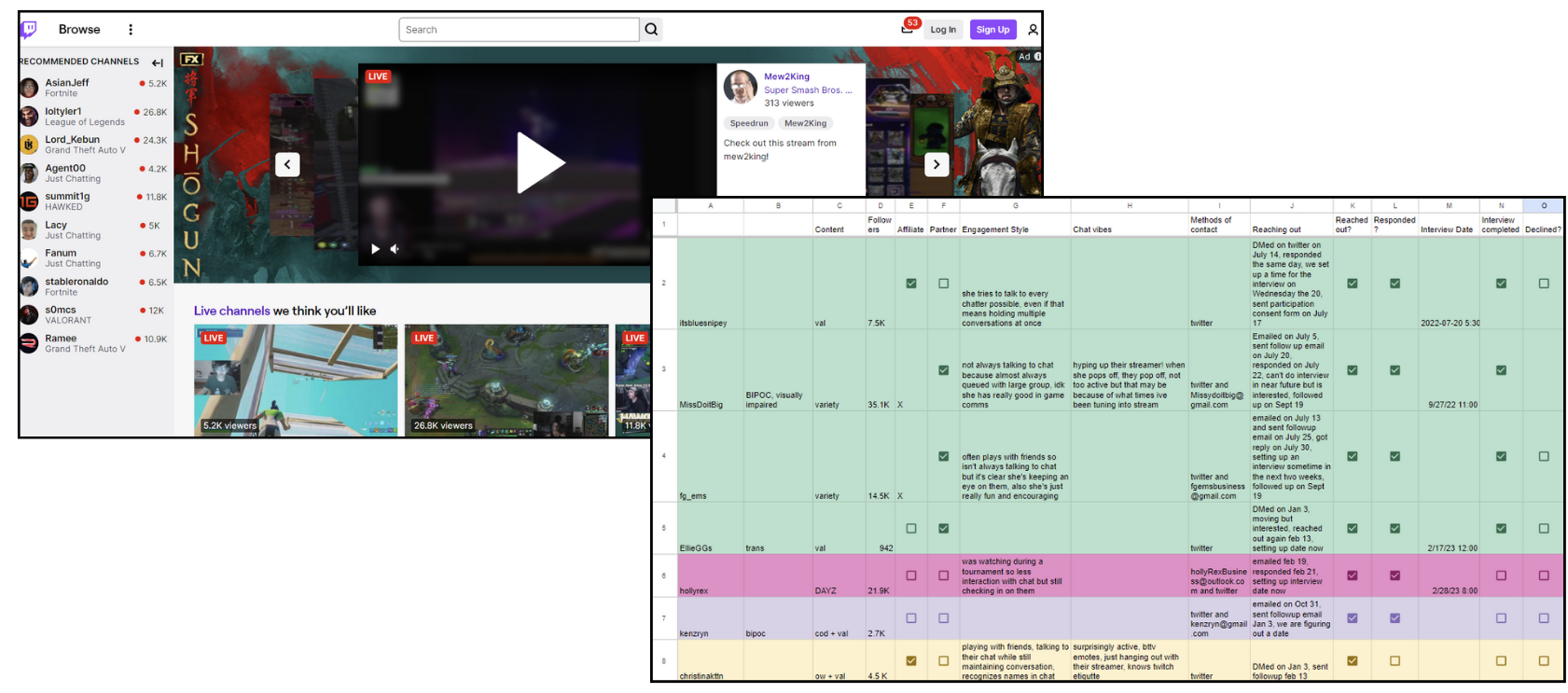
Task: Check the Responded checkbox for christinakttn row
Action: [1395, 660]
